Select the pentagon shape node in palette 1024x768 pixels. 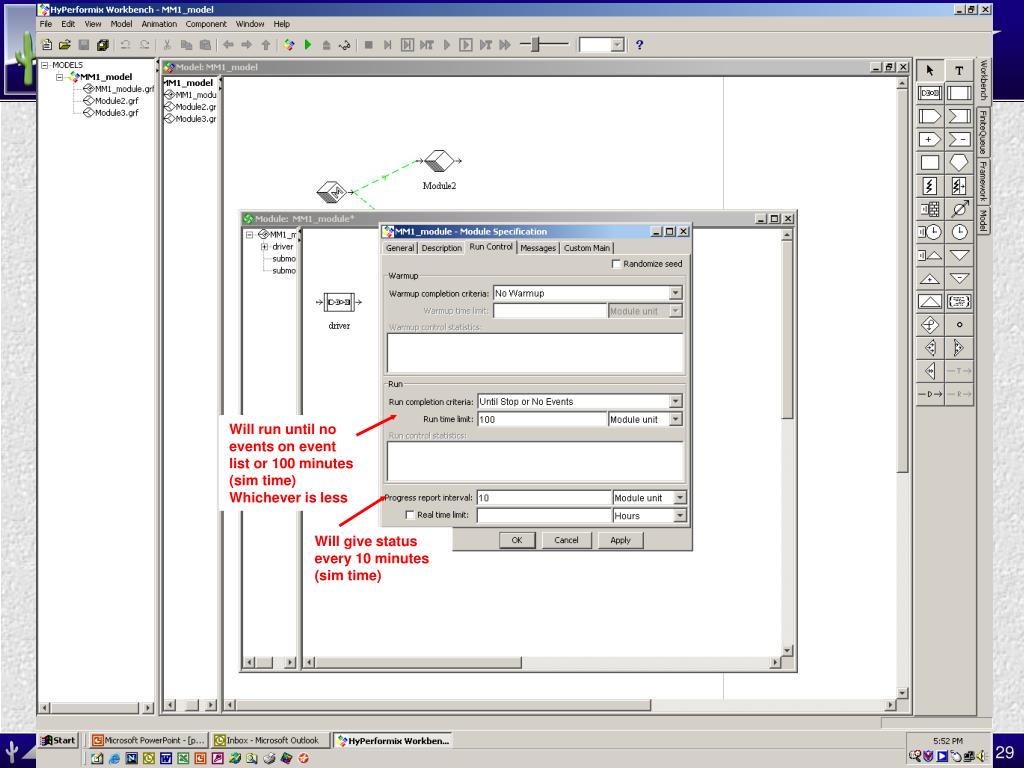tap(959, 163)
